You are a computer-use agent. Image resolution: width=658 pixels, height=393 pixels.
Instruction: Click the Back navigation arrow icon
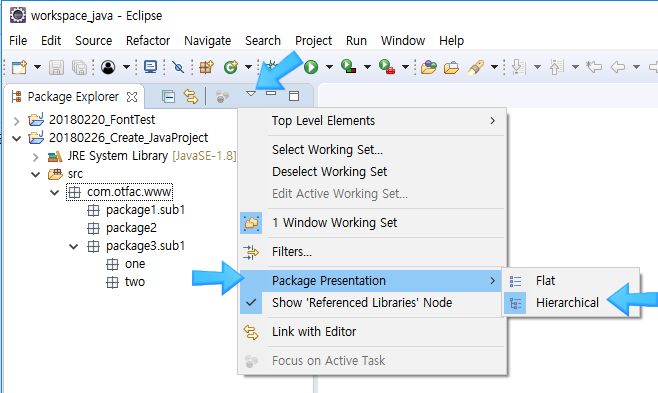(618, 67)
